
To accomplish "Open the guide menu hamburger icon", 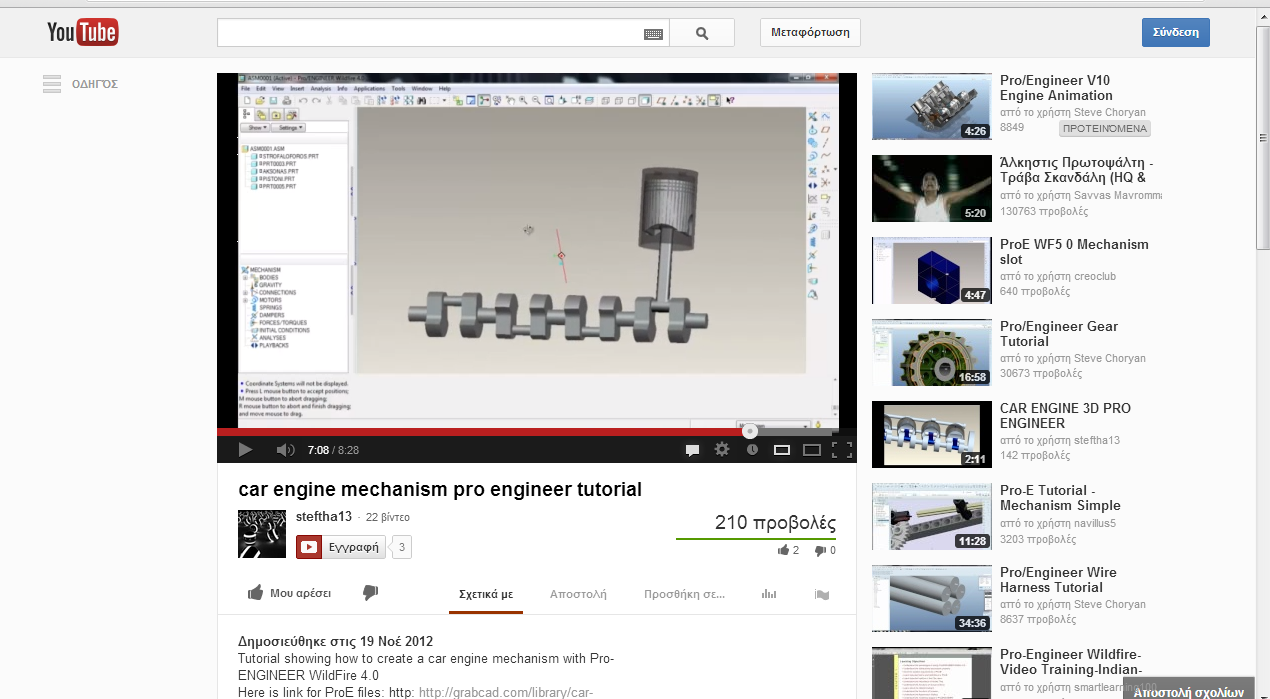I will (52, 84).
